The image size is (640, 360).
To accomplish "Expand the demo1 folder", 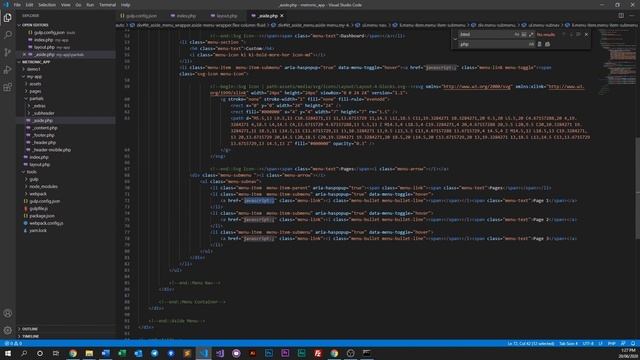I will (x=66, y=69).
